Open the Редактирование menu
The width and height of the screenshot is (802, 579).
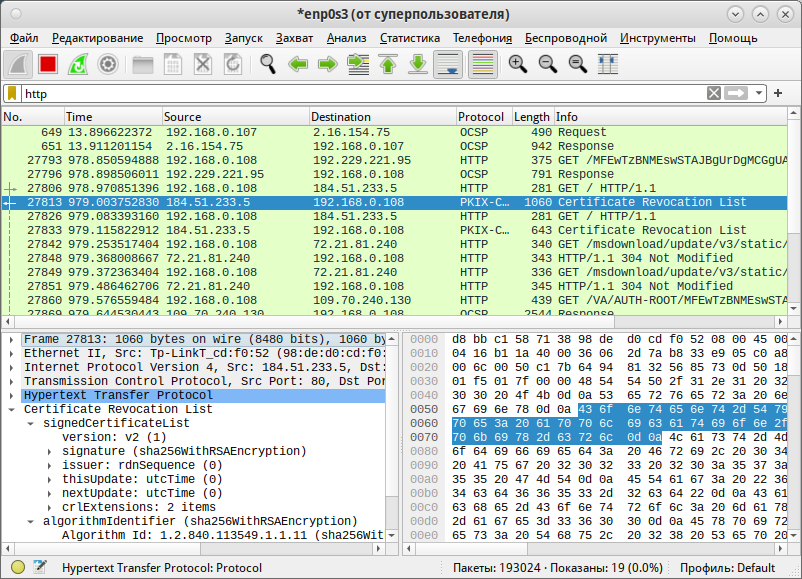pos(98,38)
